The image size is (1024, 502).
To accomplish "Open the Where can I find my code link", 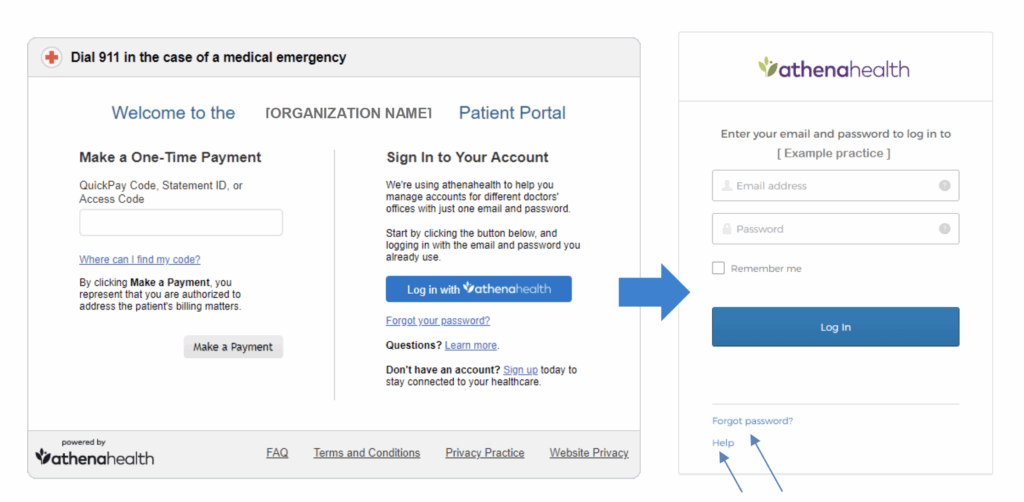I will 140,259.
